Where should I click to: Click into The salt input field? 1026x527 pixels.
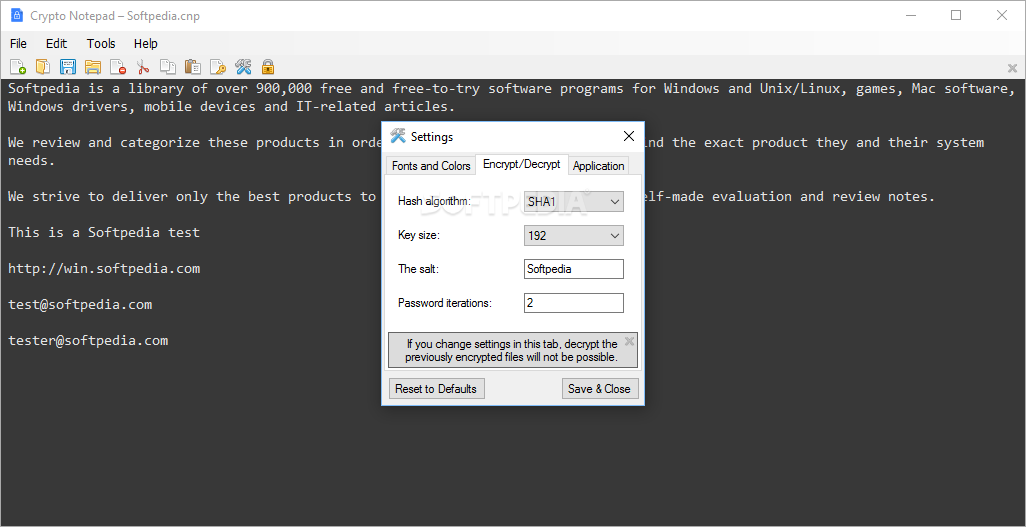point(574,269)
